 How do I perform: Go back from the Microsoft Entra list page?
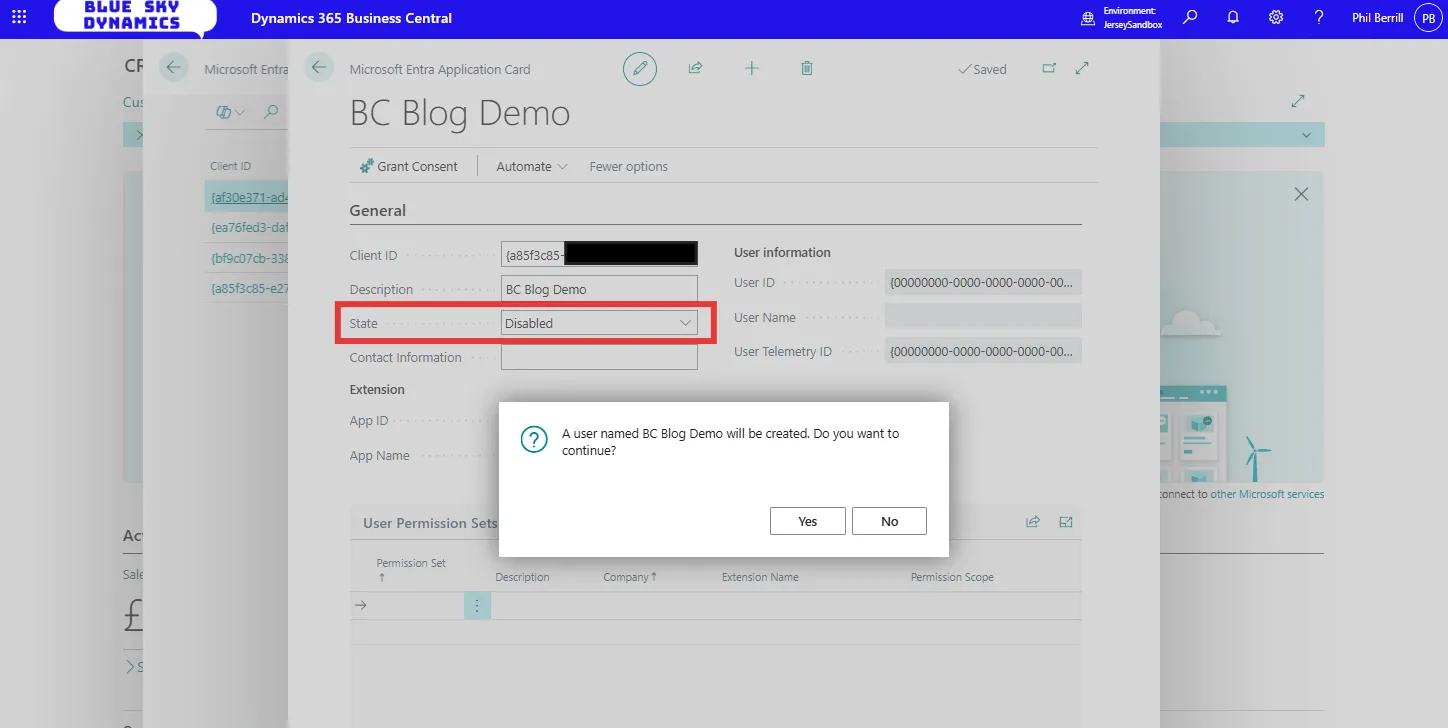[x=173, y=68]
